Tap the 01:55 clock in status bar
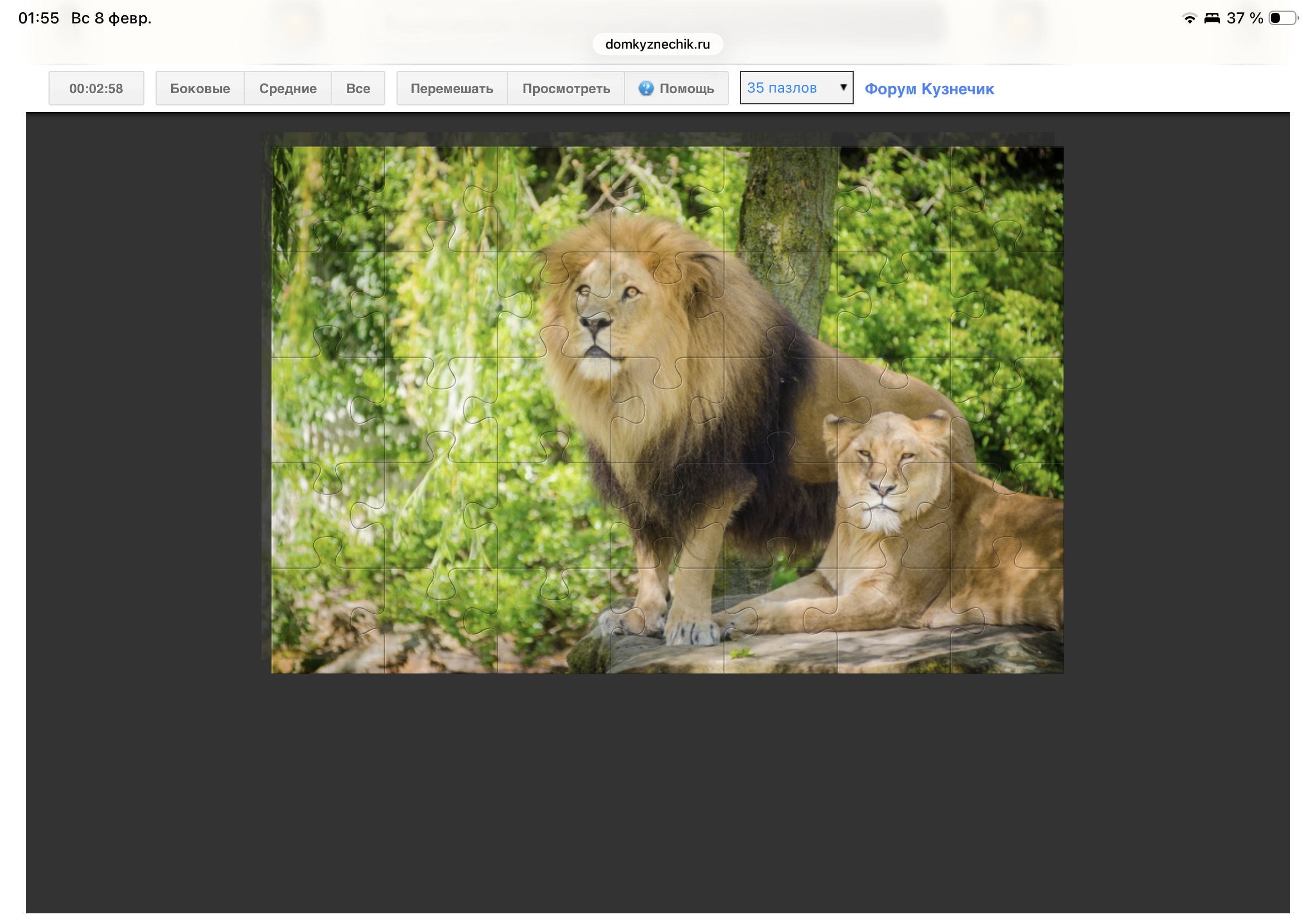This screenshot has height=915, width=1316. (38, 18)
